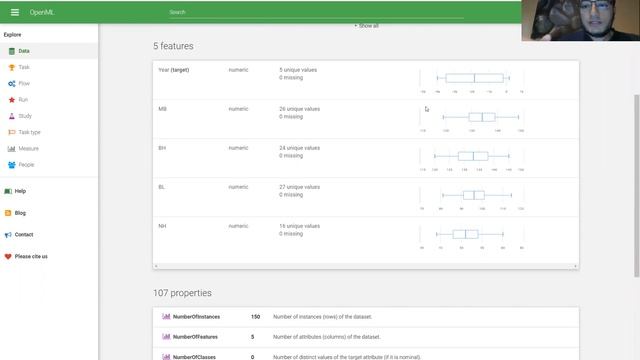Open the Data section label
Screen dimensions: 640x360
click(24, 51)
